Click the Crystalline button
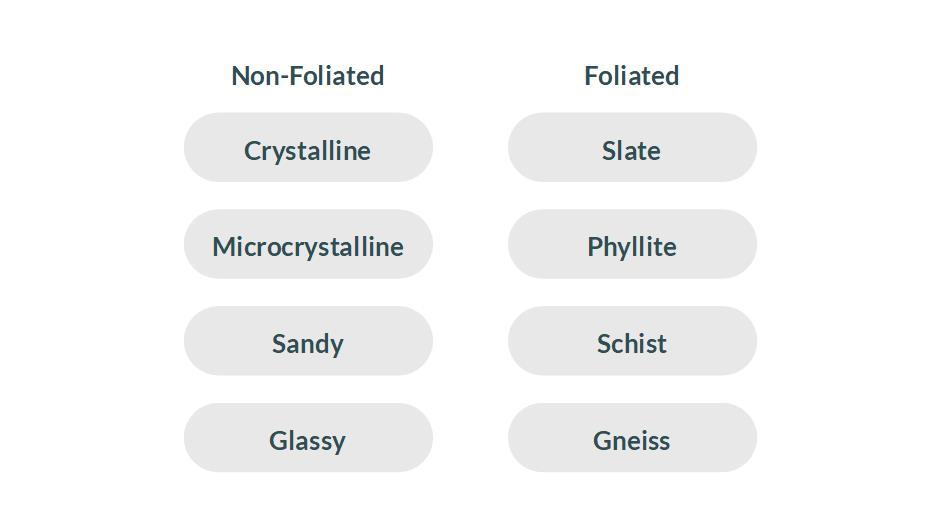The height and width of the screenshot is (526, 940). coord(308,148)
